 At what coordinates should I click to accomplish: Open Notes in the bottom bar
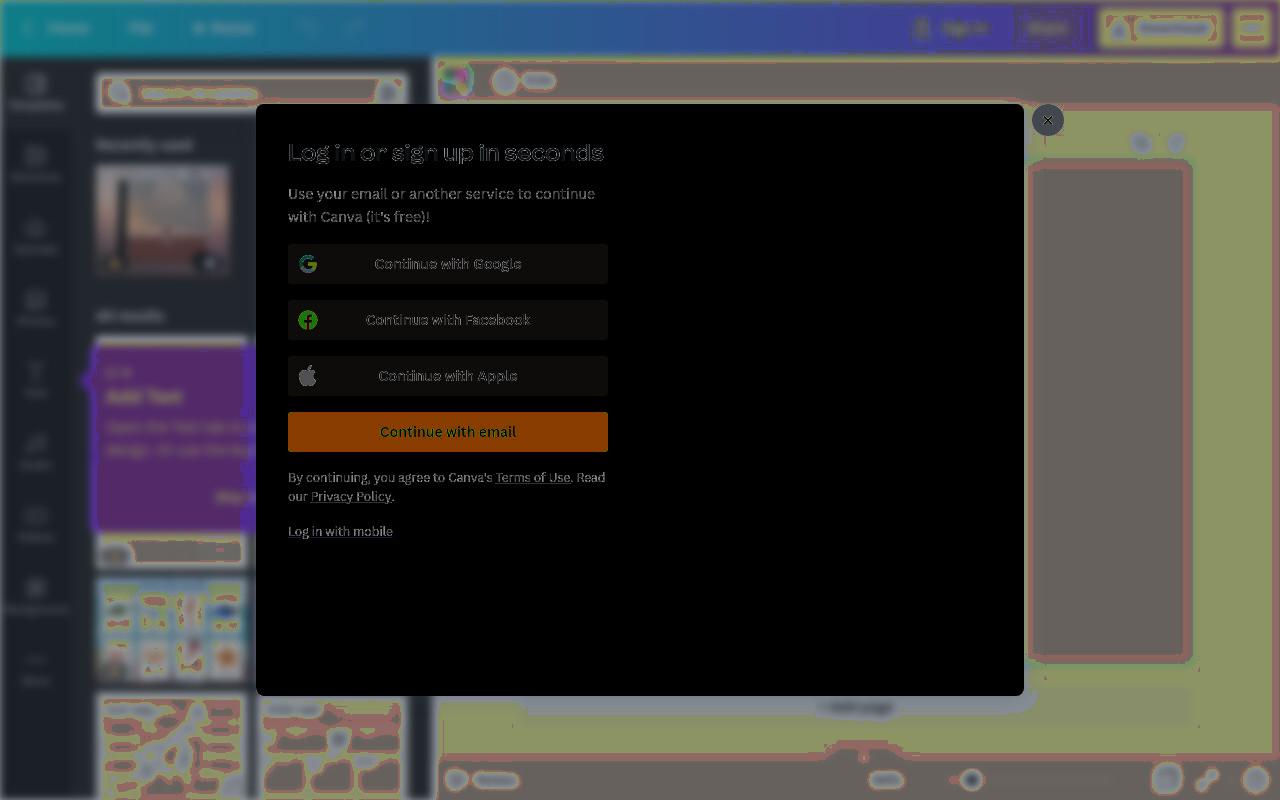[483, 779]
